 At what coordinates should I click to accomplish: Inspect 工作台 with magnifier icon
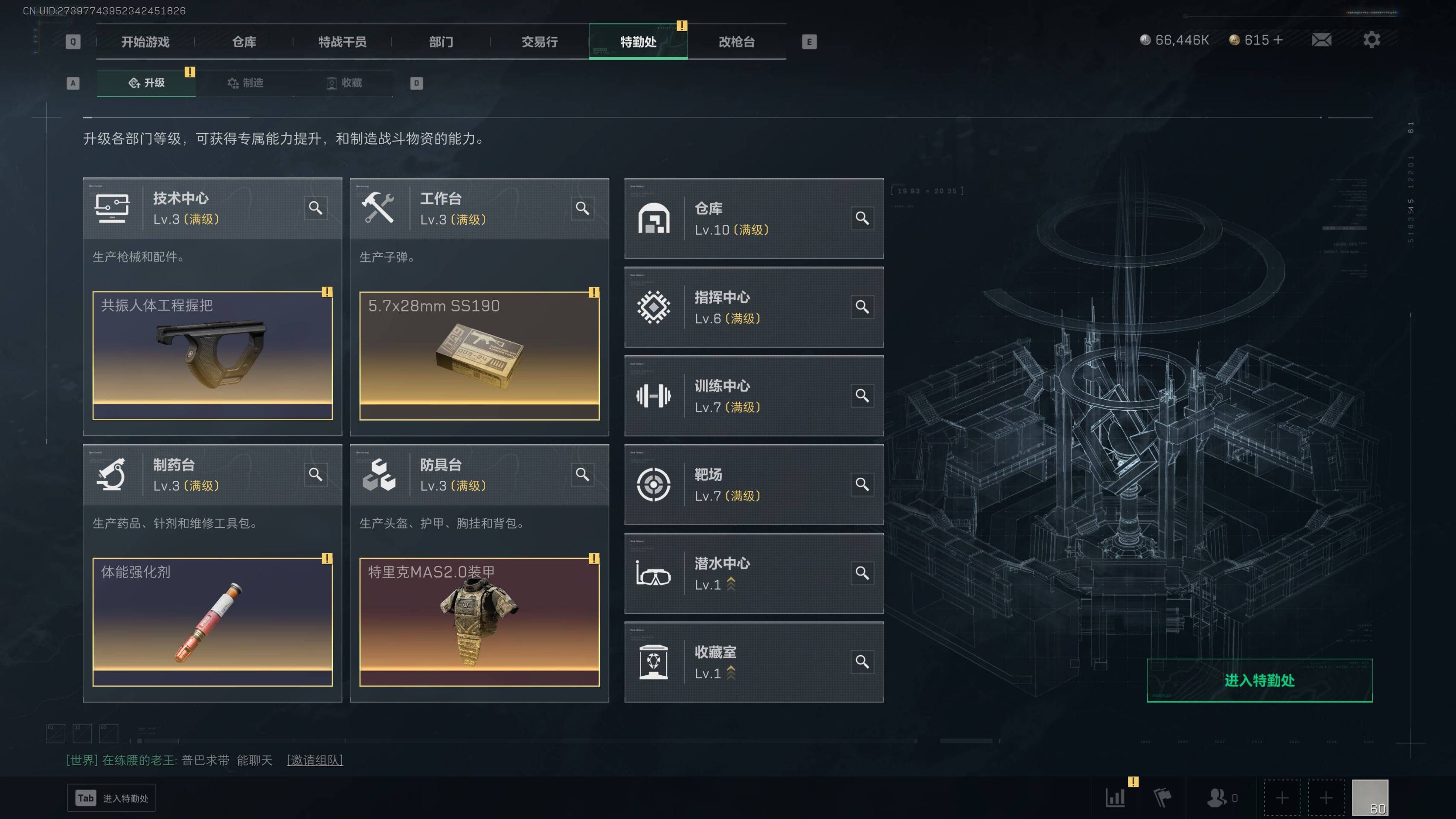click(582, 208)
